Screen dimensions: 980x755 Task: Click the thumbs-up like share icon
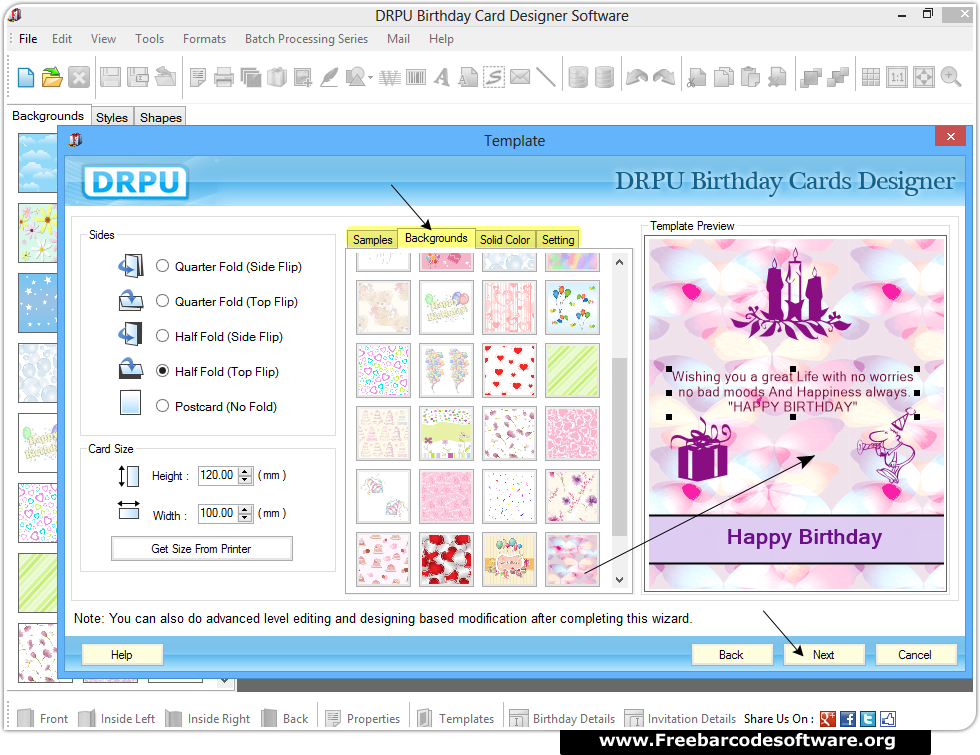tap(888, 719)
